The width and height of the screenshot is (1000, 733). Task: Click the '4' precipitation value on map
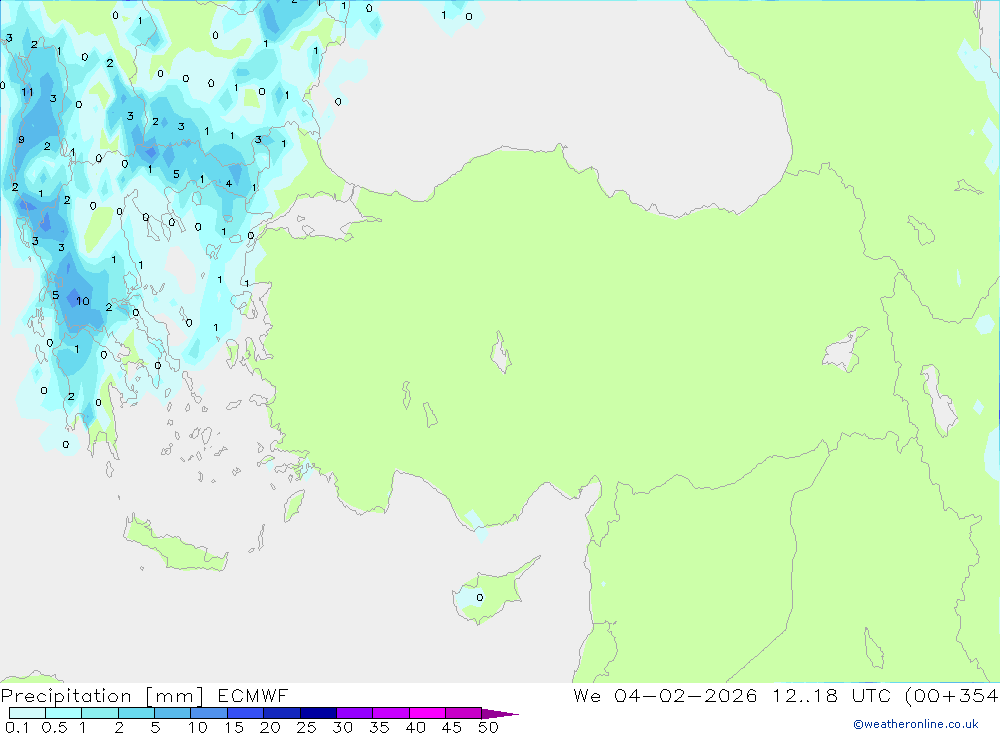tap(229, 184)
